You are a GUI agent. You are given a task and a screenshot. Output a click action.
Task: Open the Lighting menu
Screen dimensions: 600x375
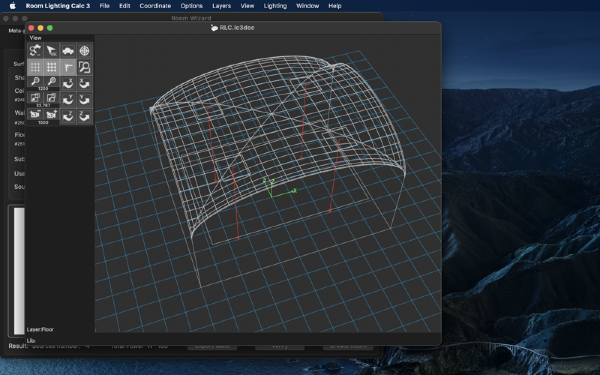coord(275,6)
